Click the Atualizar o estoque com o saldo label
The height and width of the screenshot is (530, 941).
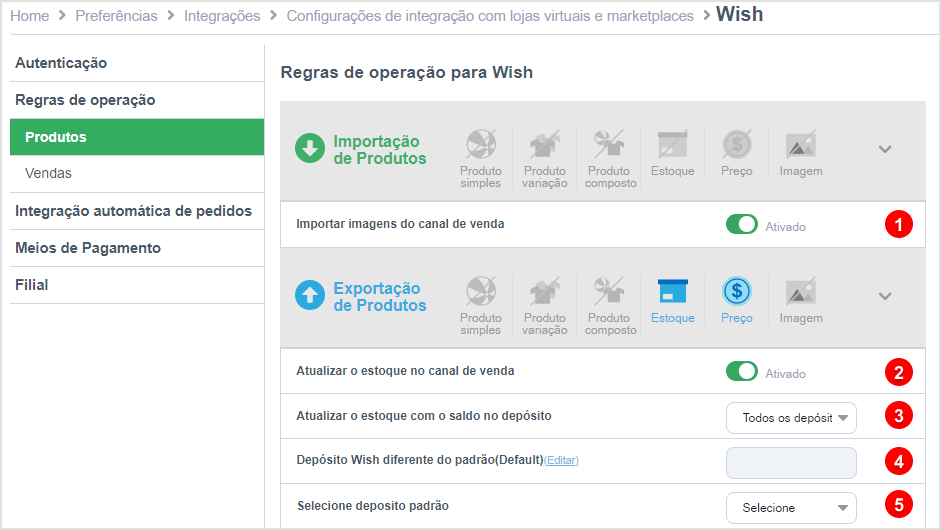tap(424, 416)
